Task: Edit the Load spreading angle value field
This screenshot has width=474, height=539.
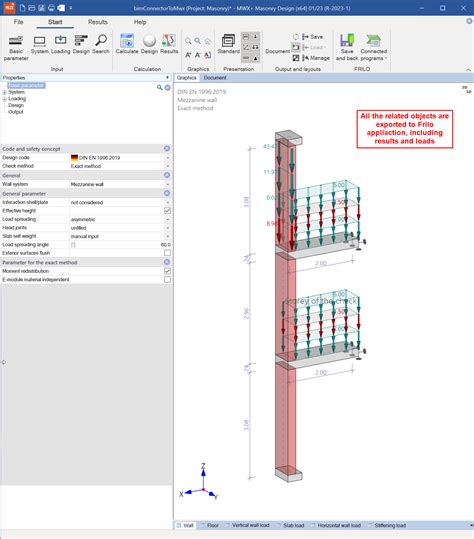Action: click(120, 245)
